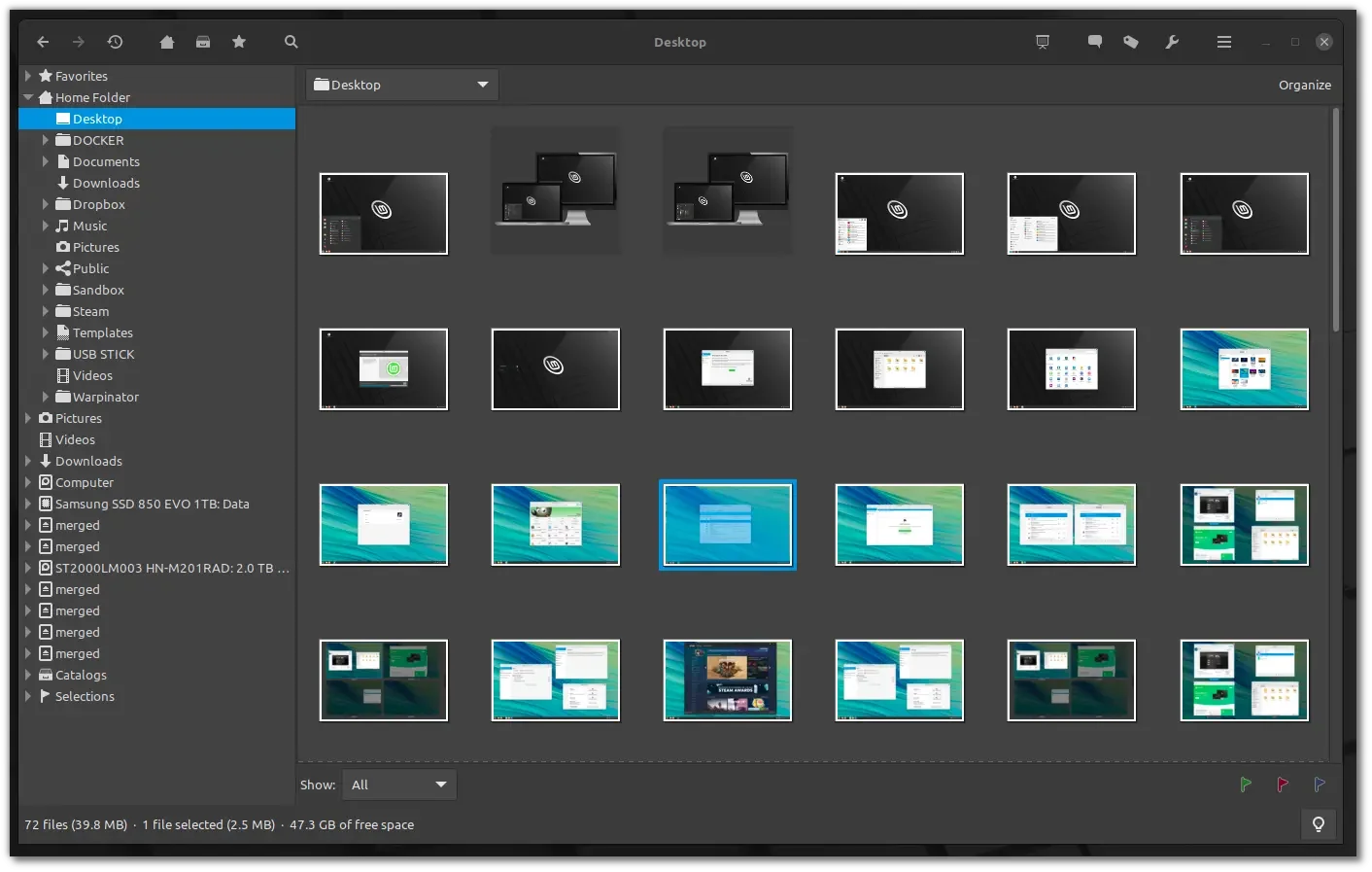
Task: Select Catalogs in the sidebar
Action: coord(81,675)
